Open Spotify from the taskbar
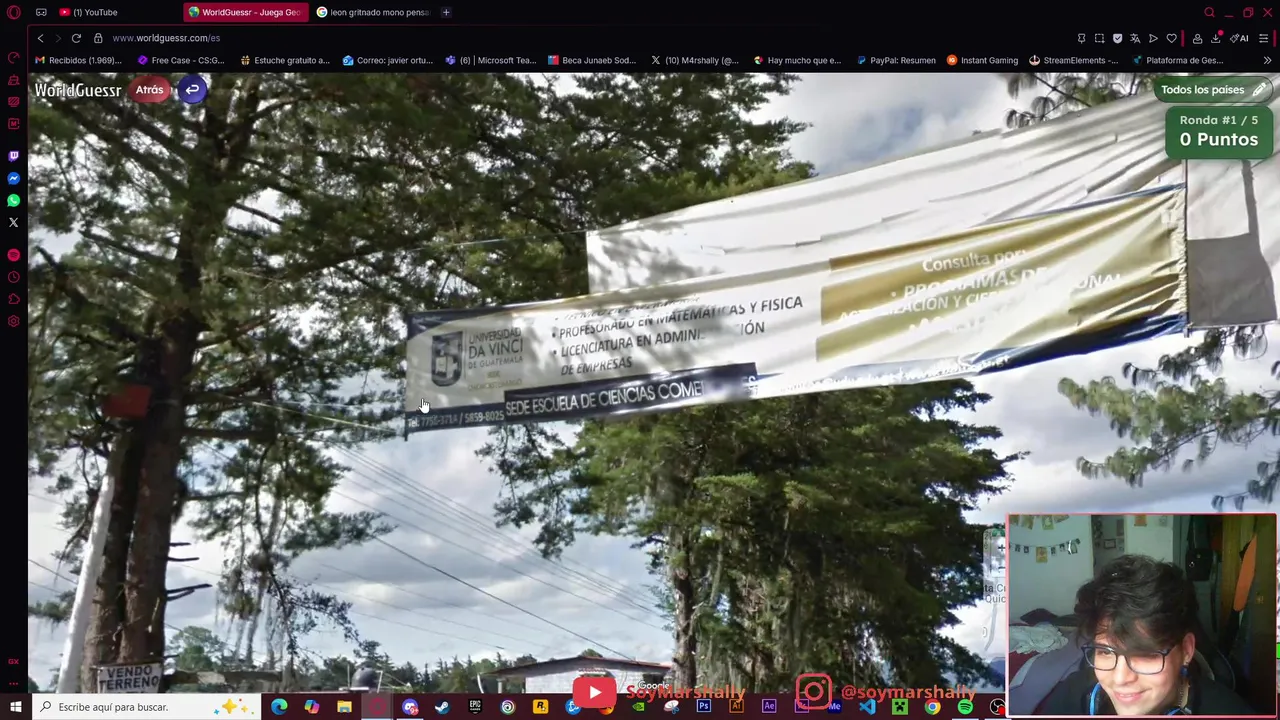 (x=965, y=707)
